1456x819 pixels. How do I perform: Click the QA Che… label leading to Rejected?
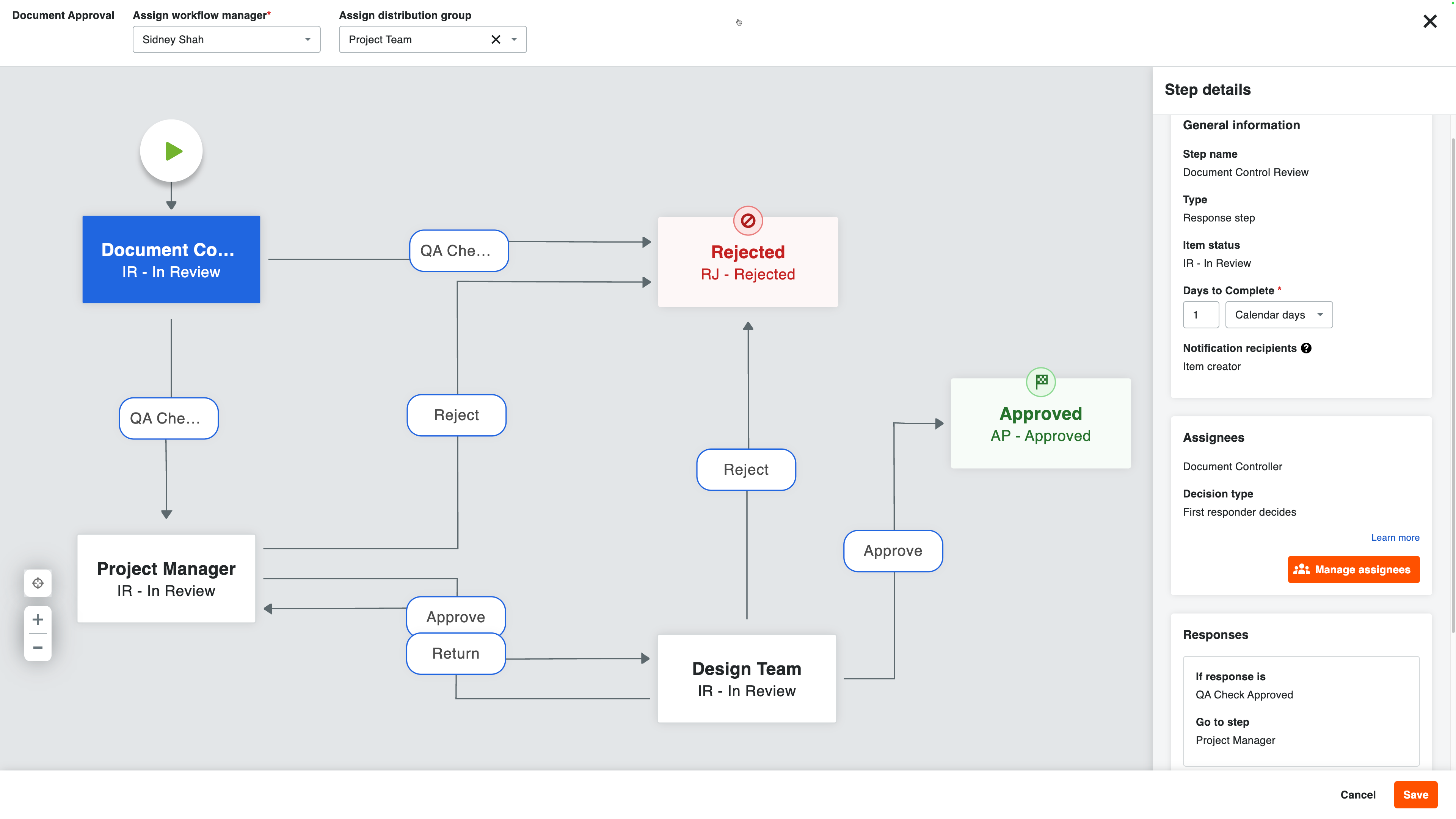tap(459, 250)
